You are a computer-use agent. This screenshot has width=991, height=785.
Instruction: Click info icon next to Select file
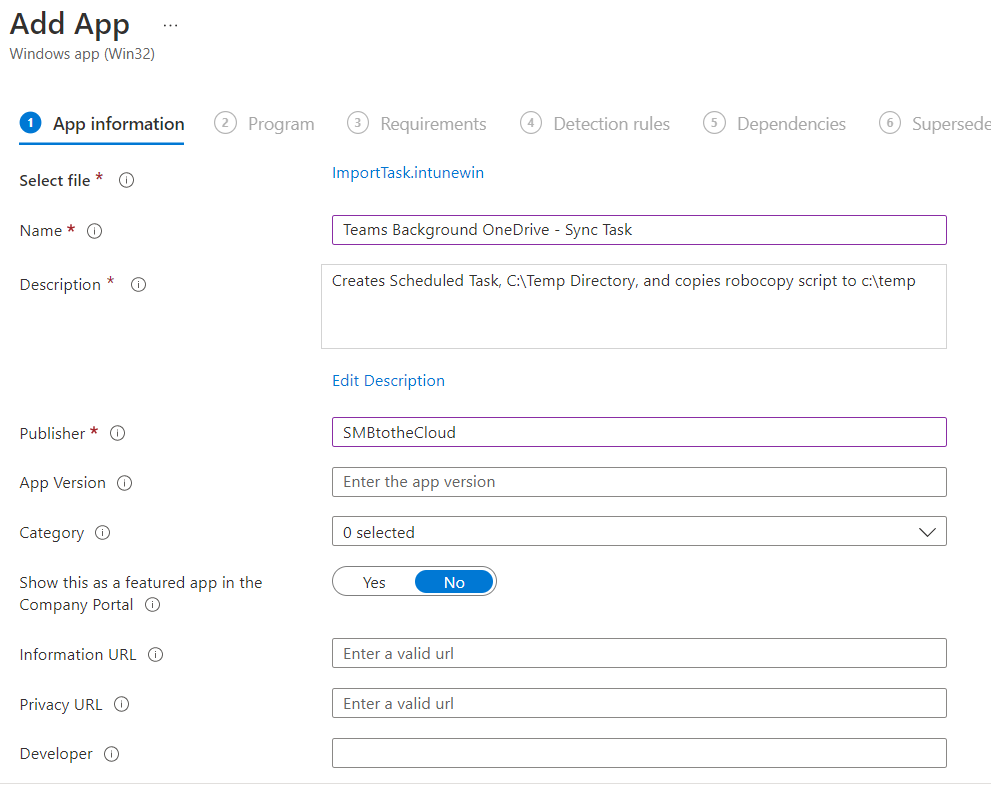pos(127,181)
